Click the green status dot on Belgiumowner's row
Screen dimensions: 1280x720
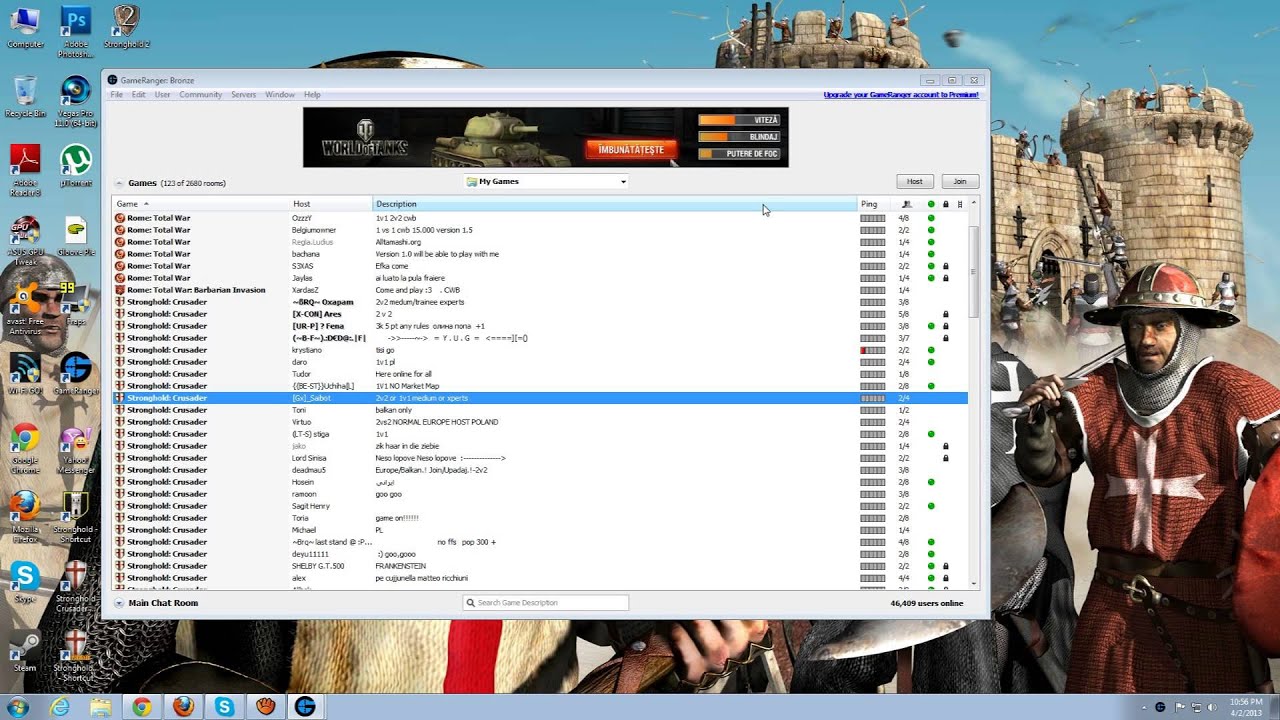pyautogui.click(x=930, y=229)
